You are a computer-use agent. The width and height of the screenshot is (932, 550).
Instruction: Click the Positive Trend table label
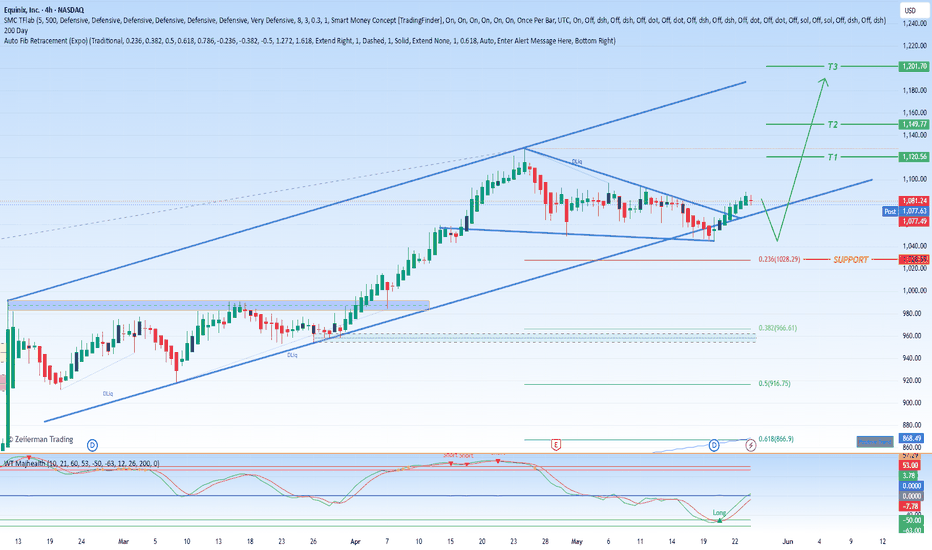875,442
